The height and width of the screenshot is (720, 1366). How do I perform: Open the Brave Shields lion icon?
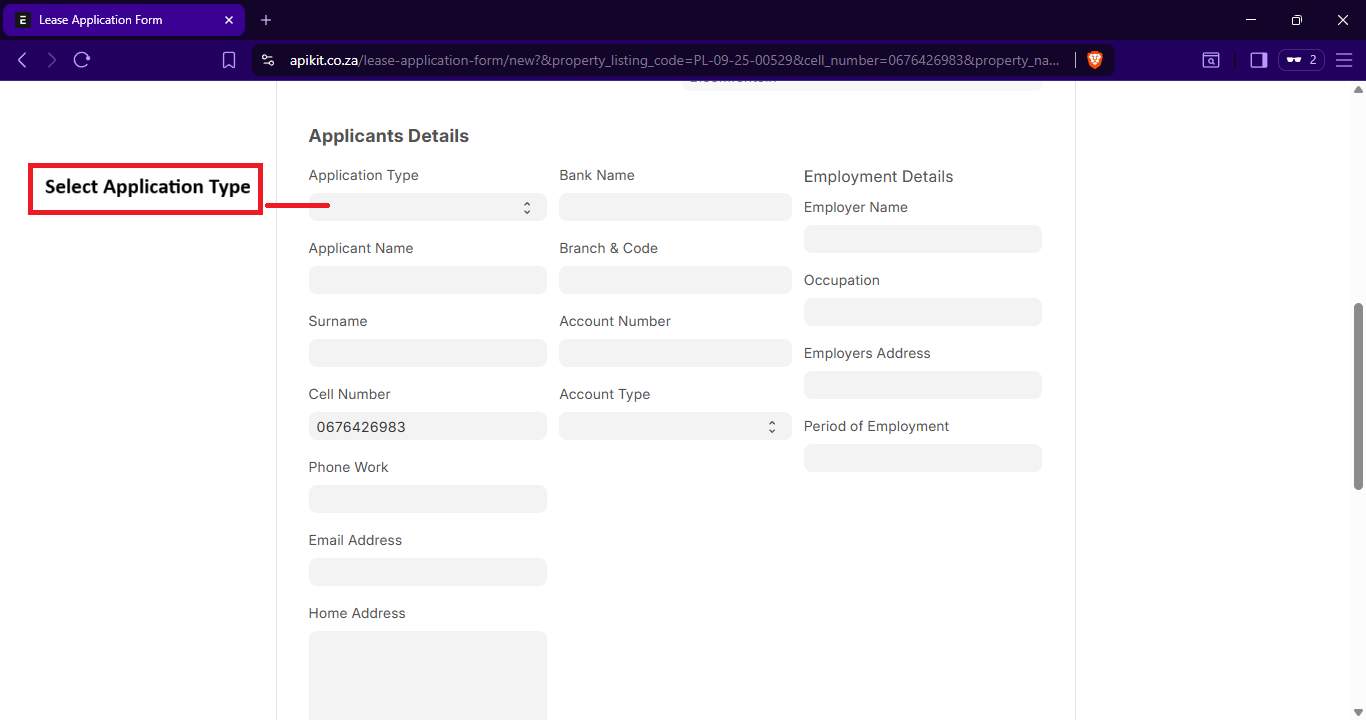[1094, 60]
